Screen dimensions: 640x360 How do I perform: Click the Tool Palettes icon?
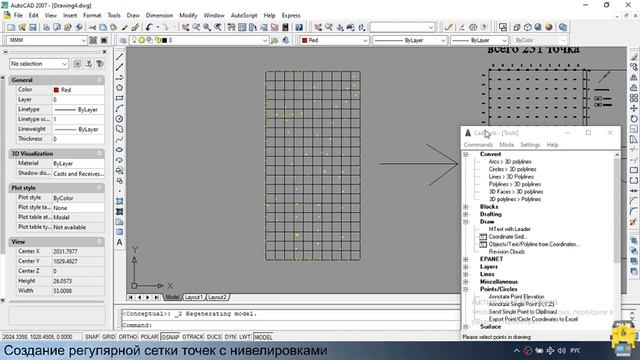[x=253, y=27]
